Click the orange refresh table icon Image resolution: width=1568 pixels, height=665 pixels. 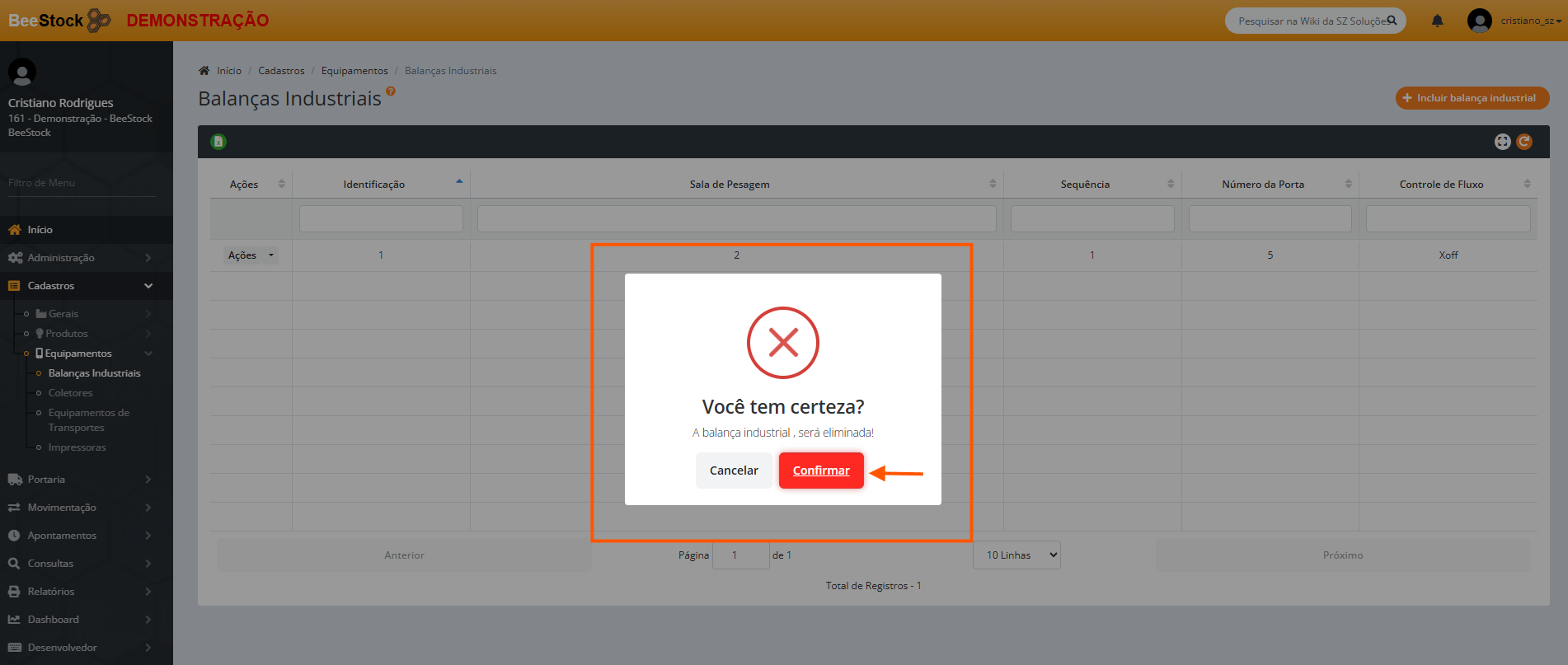(x=1524, y=142)
